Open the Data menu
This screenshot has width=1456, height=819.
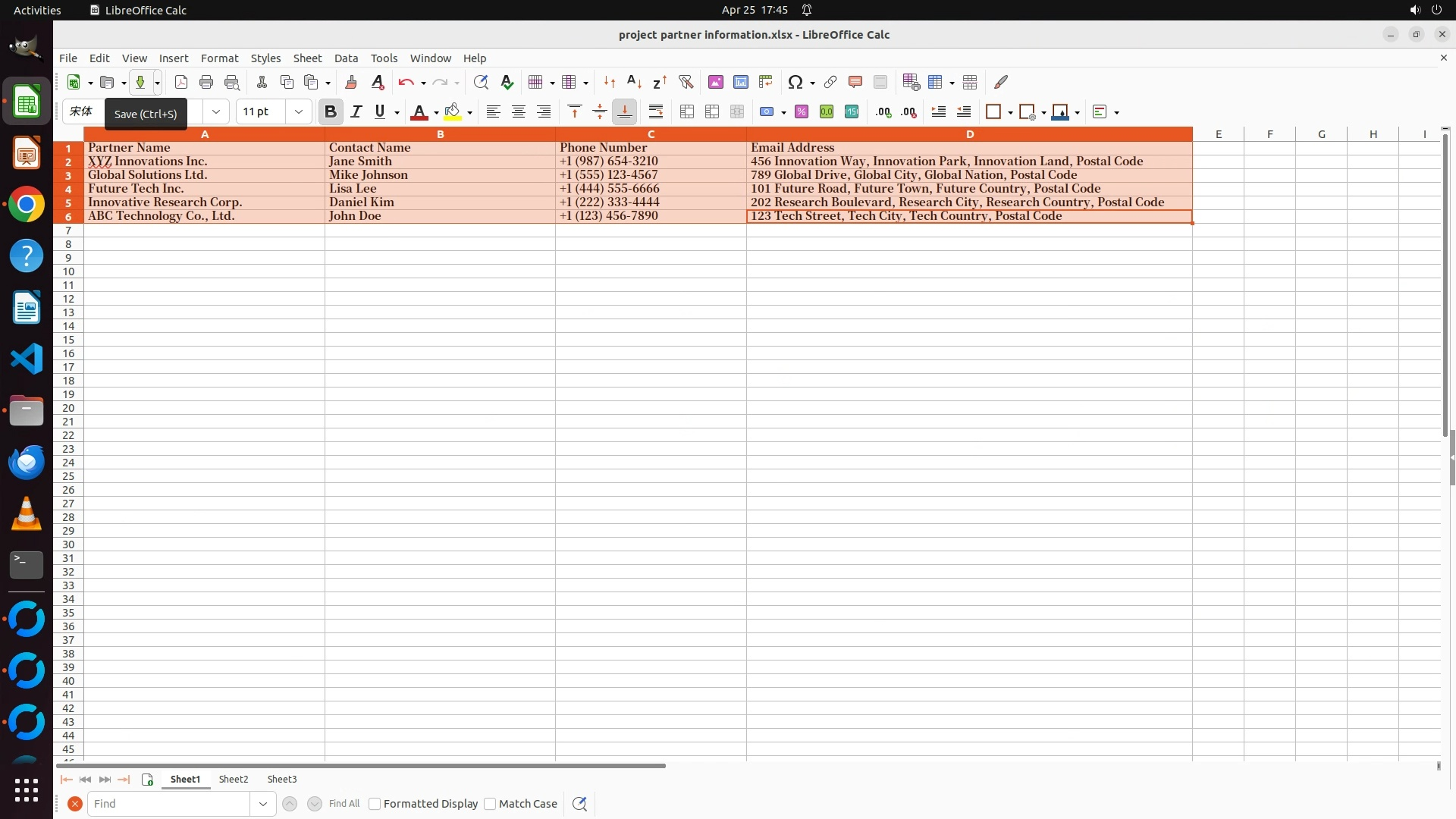[346, 58]
